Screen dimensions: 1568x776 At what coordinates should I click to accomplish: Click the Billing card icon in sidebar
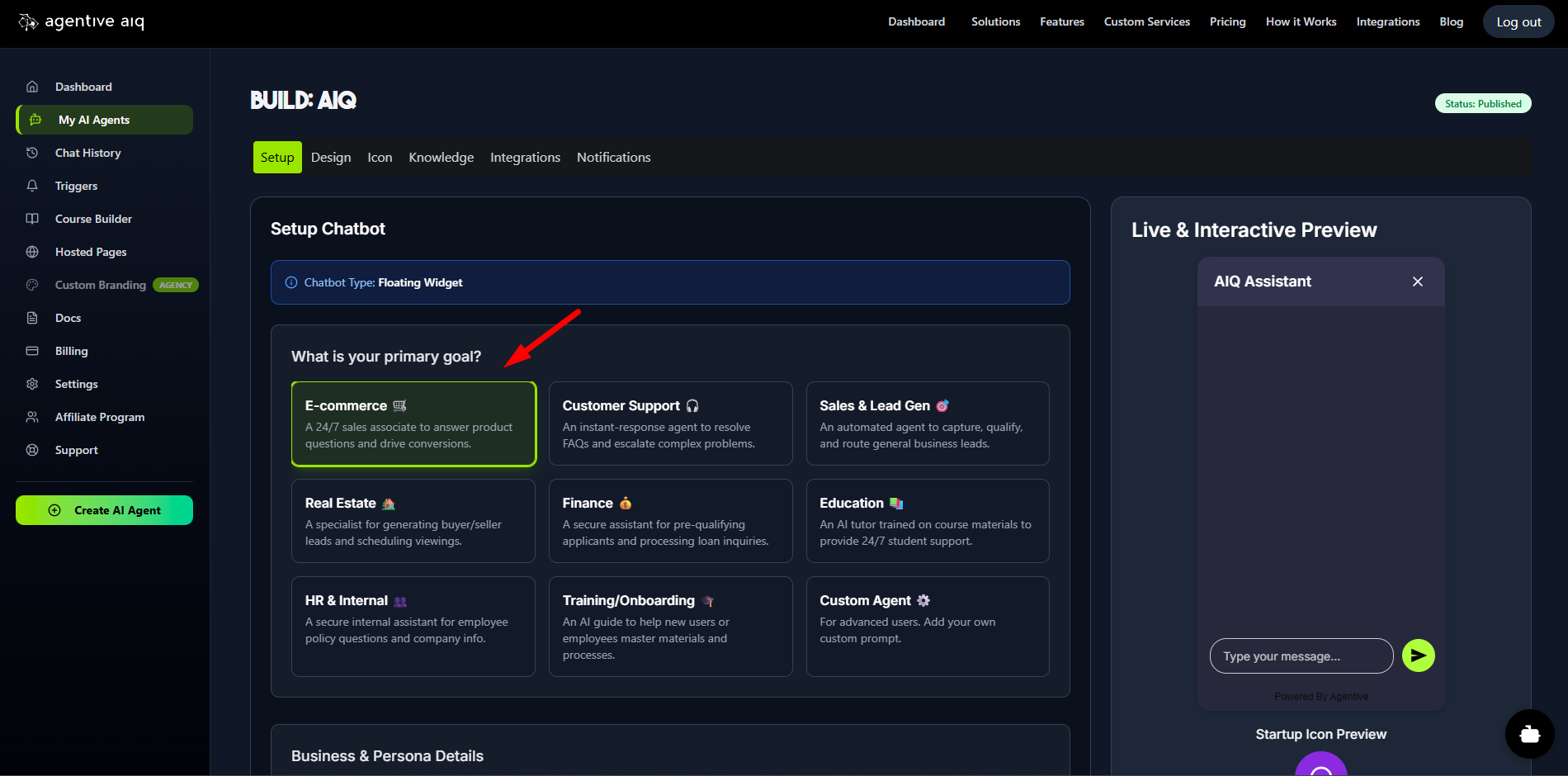coord(32,351)
